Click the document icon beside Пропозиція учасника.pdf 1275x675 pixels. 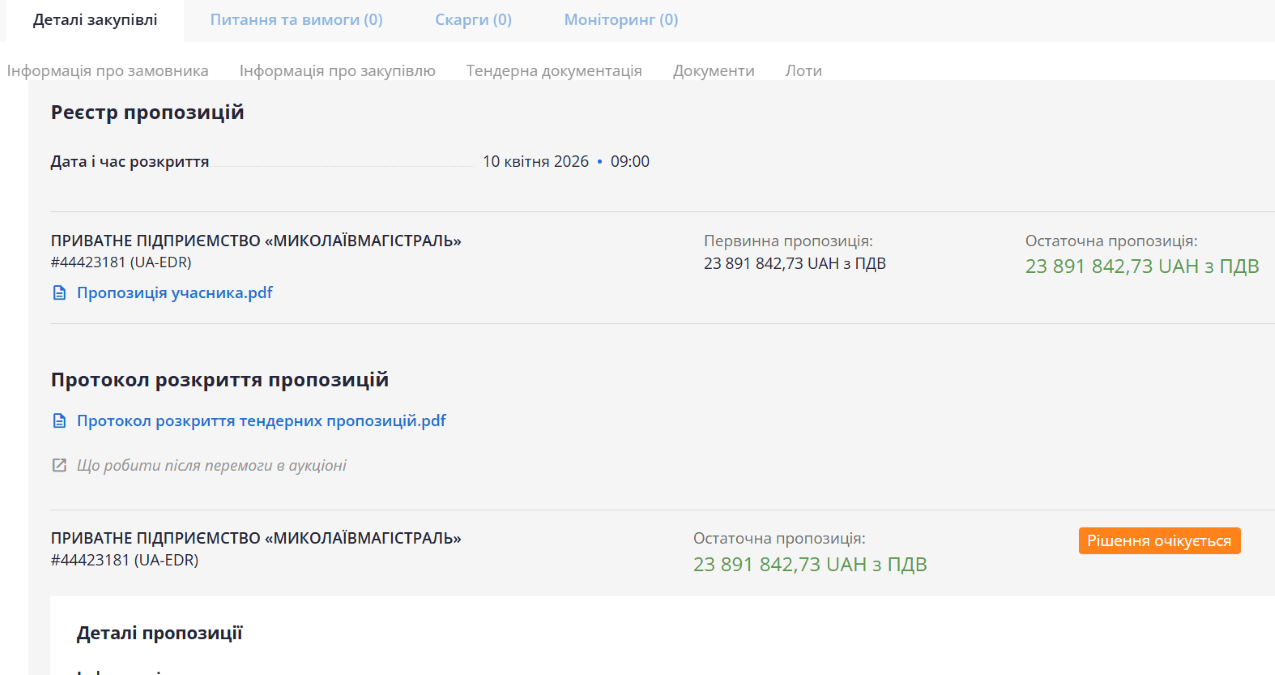click(x=58, y=293)
